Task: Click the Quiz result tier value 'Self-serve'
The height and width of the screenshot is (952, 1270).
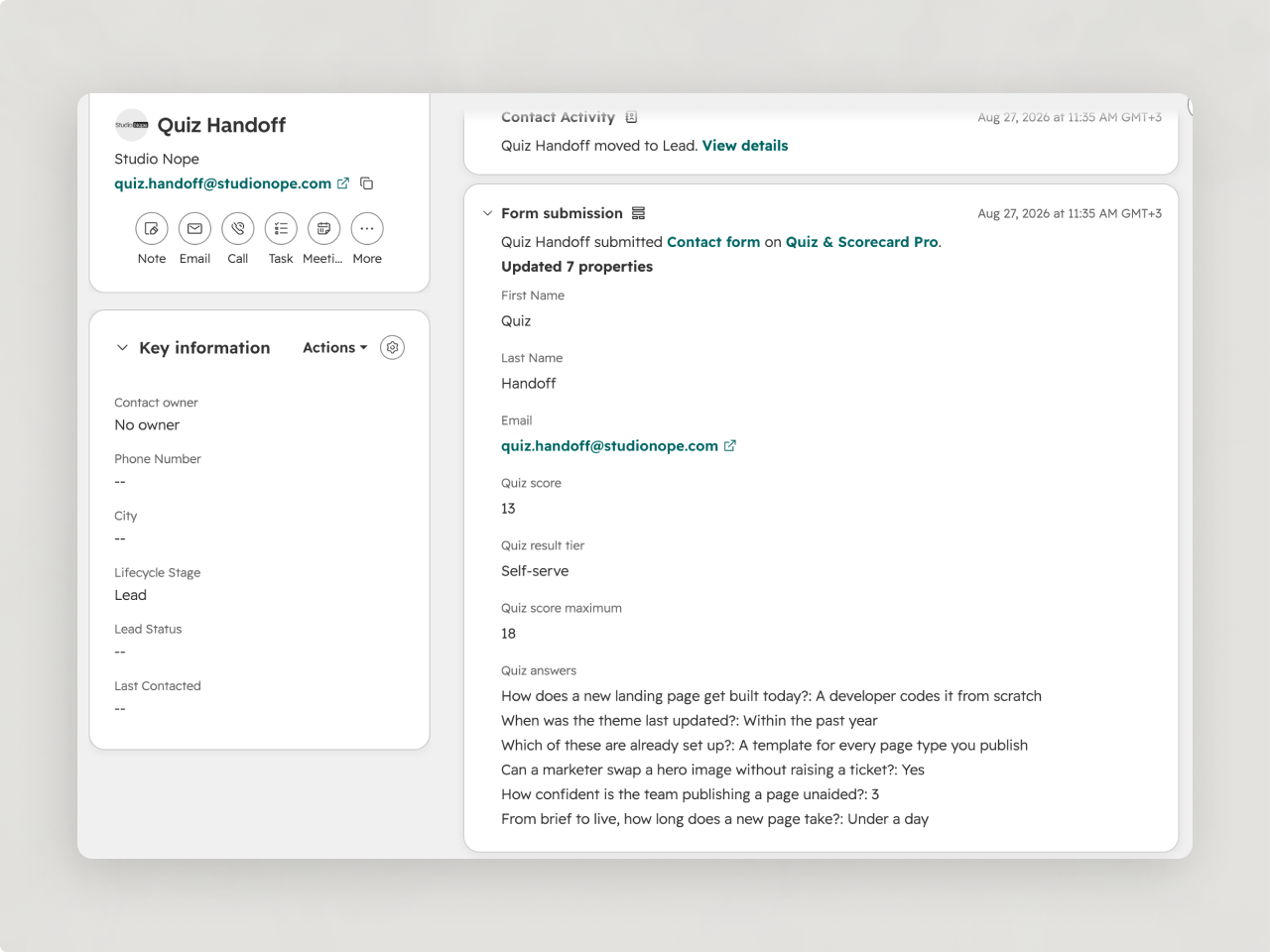Action: [x=535, y=571]
